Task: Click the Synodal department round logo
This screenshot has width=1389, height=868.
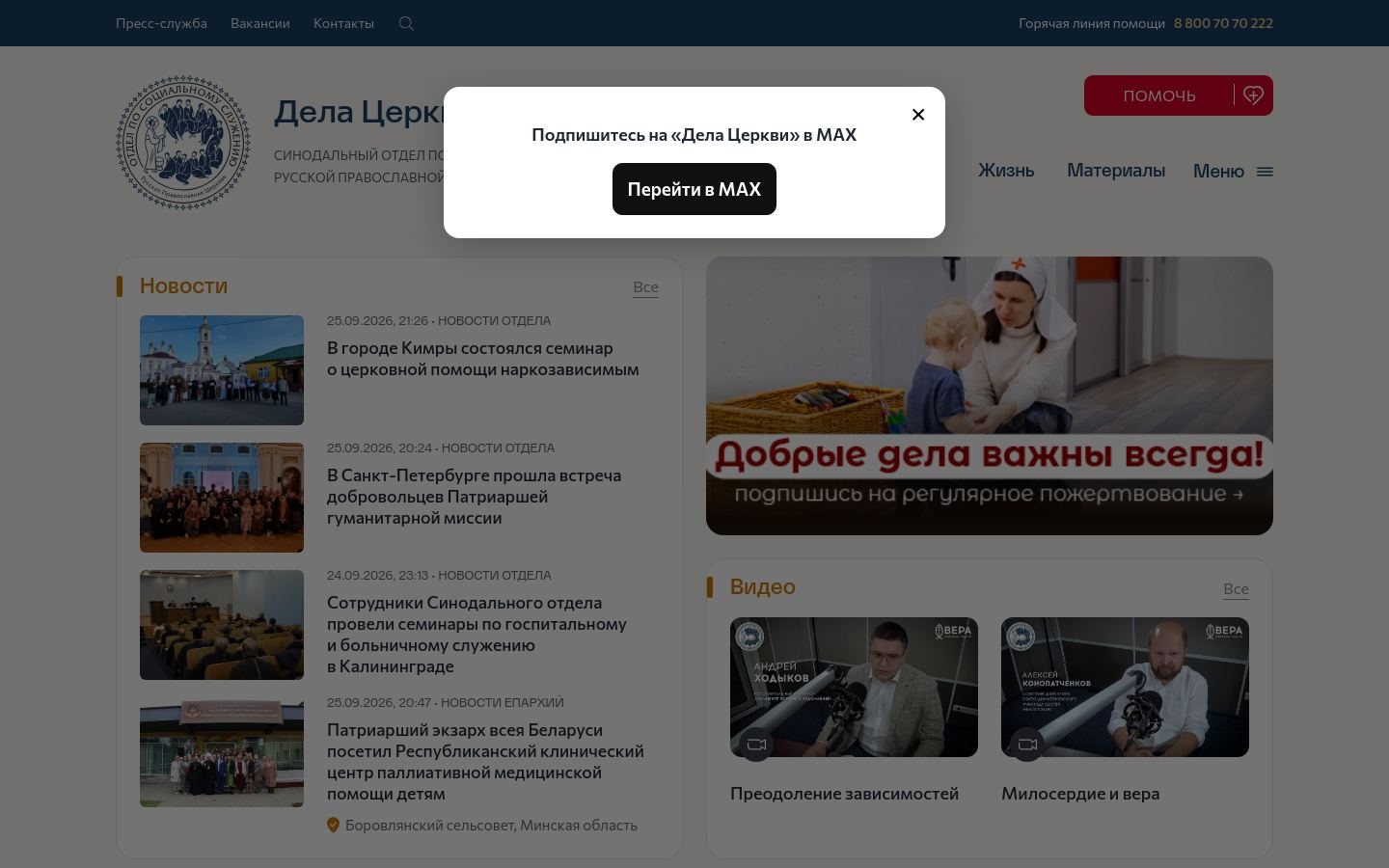Action: [183, 143]
